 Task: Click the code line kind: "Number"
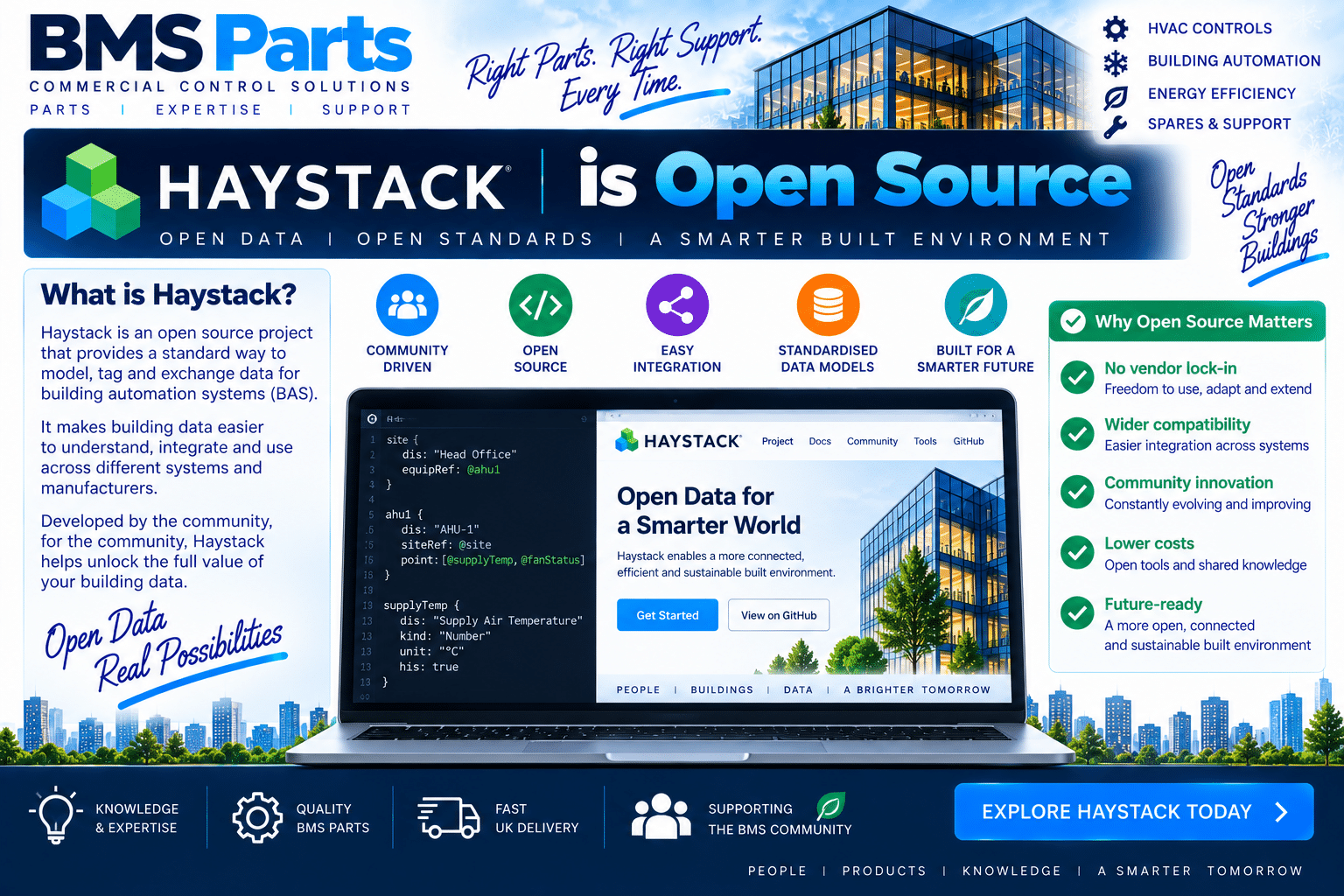point(445,636)
